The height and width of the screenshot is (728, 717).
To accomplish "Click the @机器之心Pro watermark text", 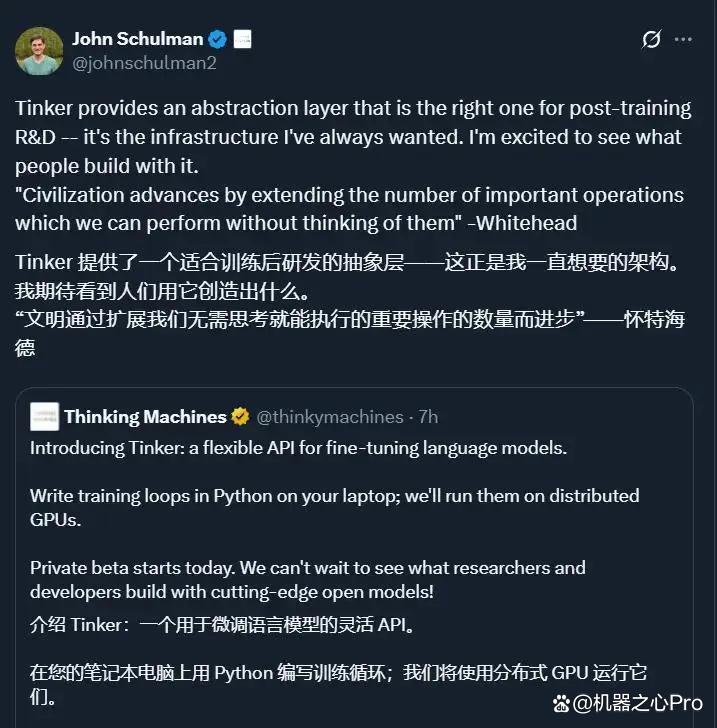I will coord(638,703).
